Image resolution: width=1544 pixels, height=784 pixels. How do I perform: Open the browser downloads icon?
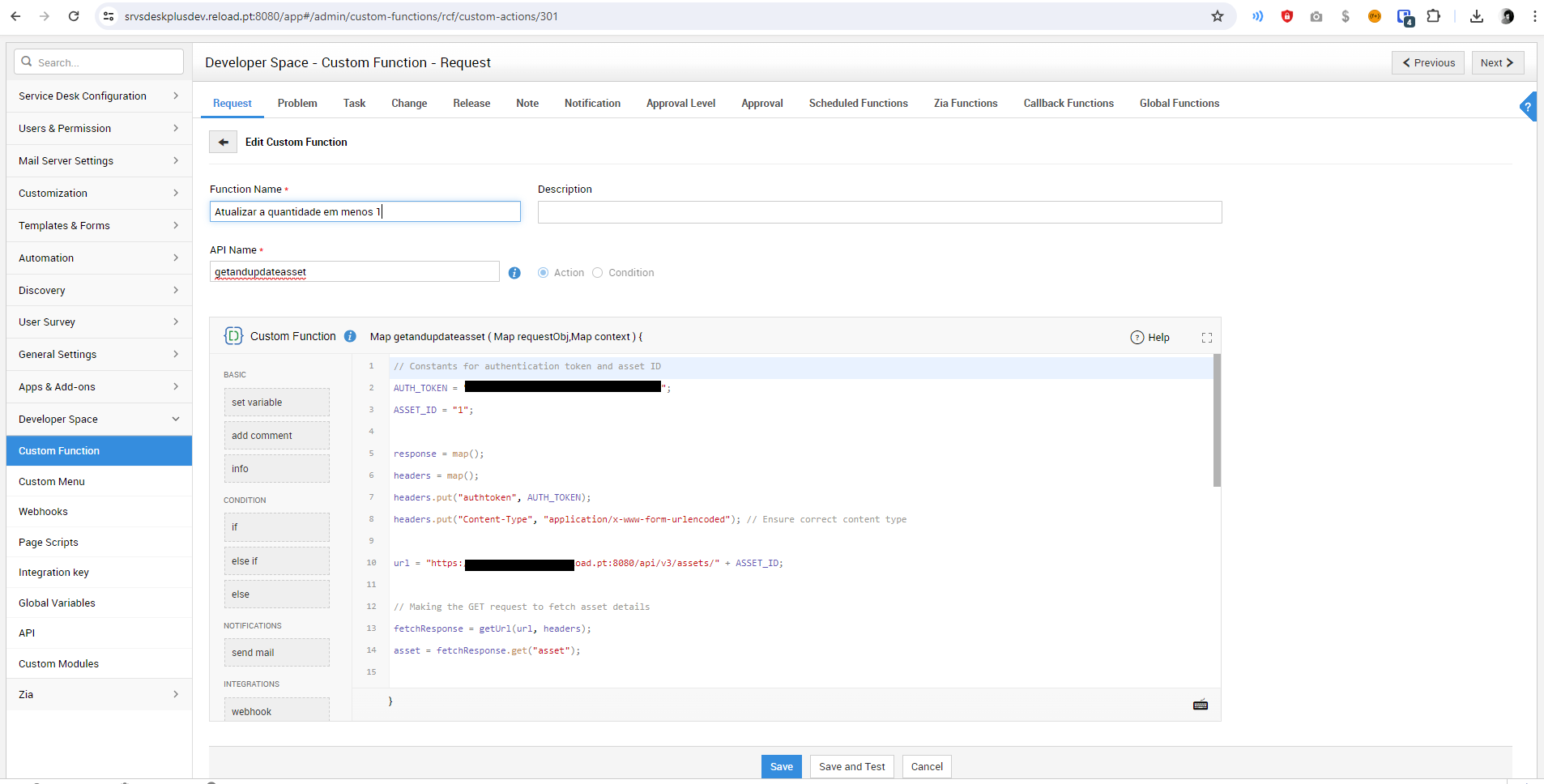pyautogui.click(x=1477, y=16)
